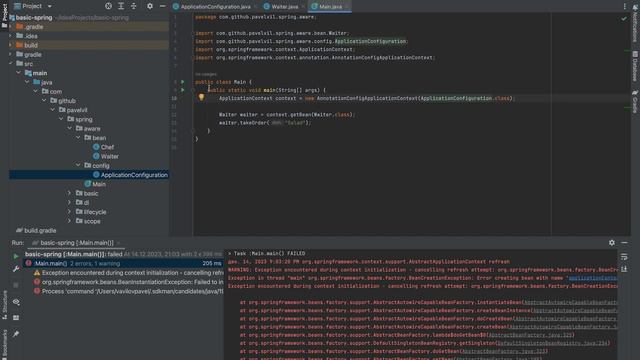
Task: Click the stop square in Run toolbar
Action: (x=16, y=285)
